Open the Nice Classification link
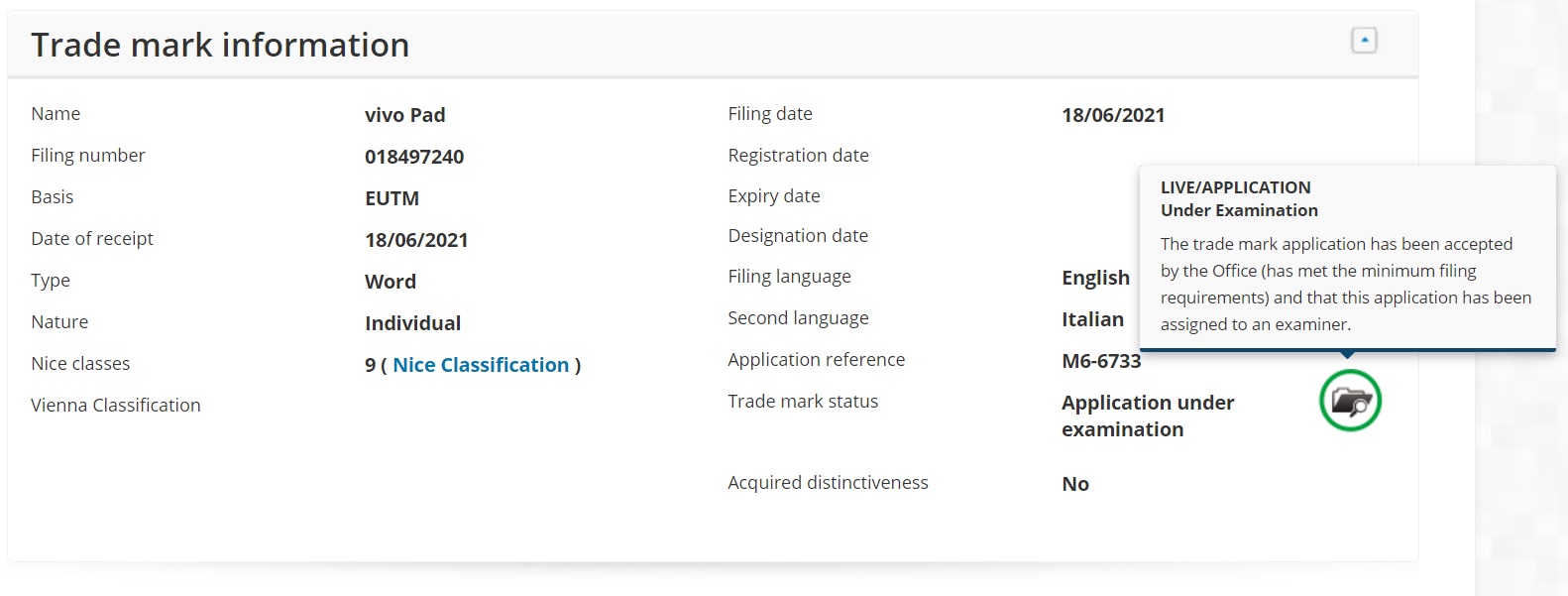Viewport: 1568px width, 596px height. [481, 365]
